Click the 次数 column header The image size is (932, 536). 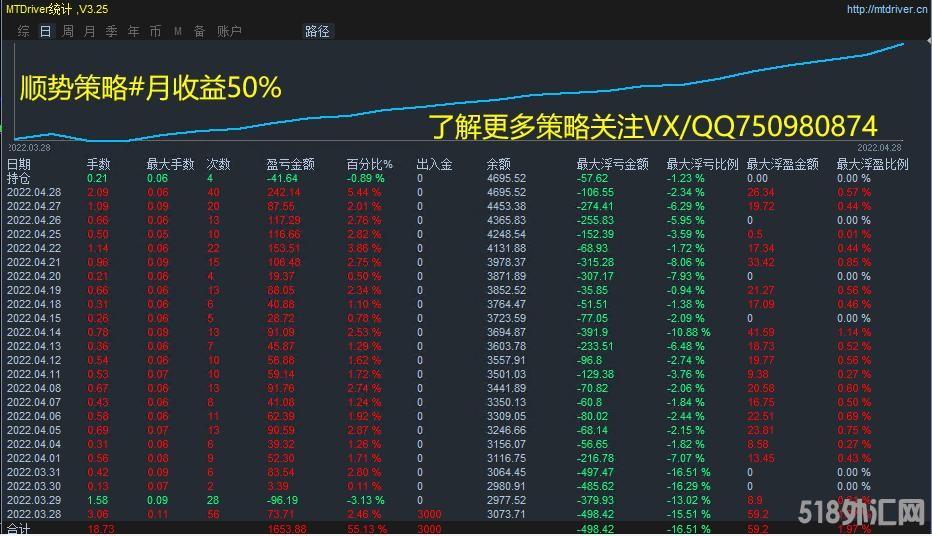pyautogui.click(x=218, y=165)
